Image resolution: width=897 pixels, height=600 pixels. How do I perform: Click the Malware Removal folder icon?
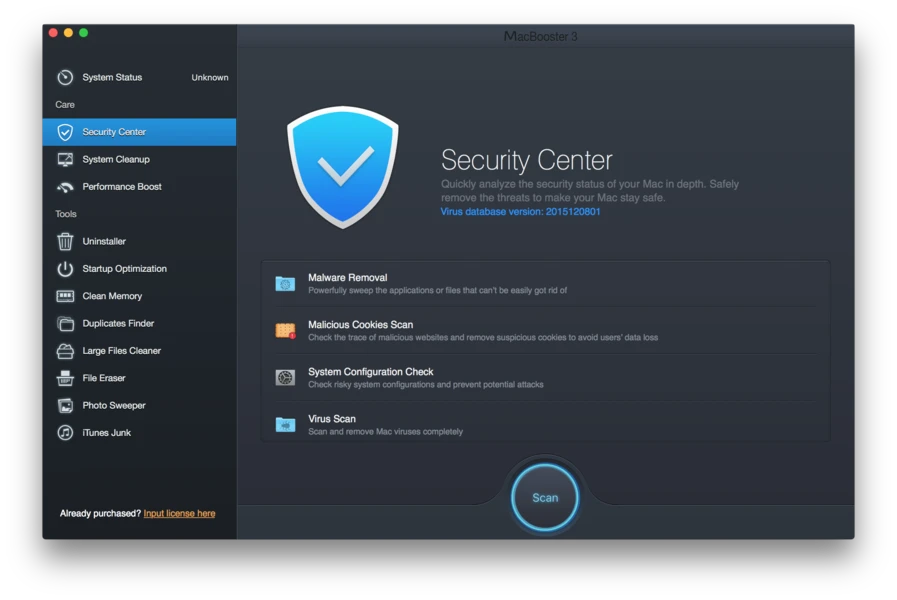[285, 284]
